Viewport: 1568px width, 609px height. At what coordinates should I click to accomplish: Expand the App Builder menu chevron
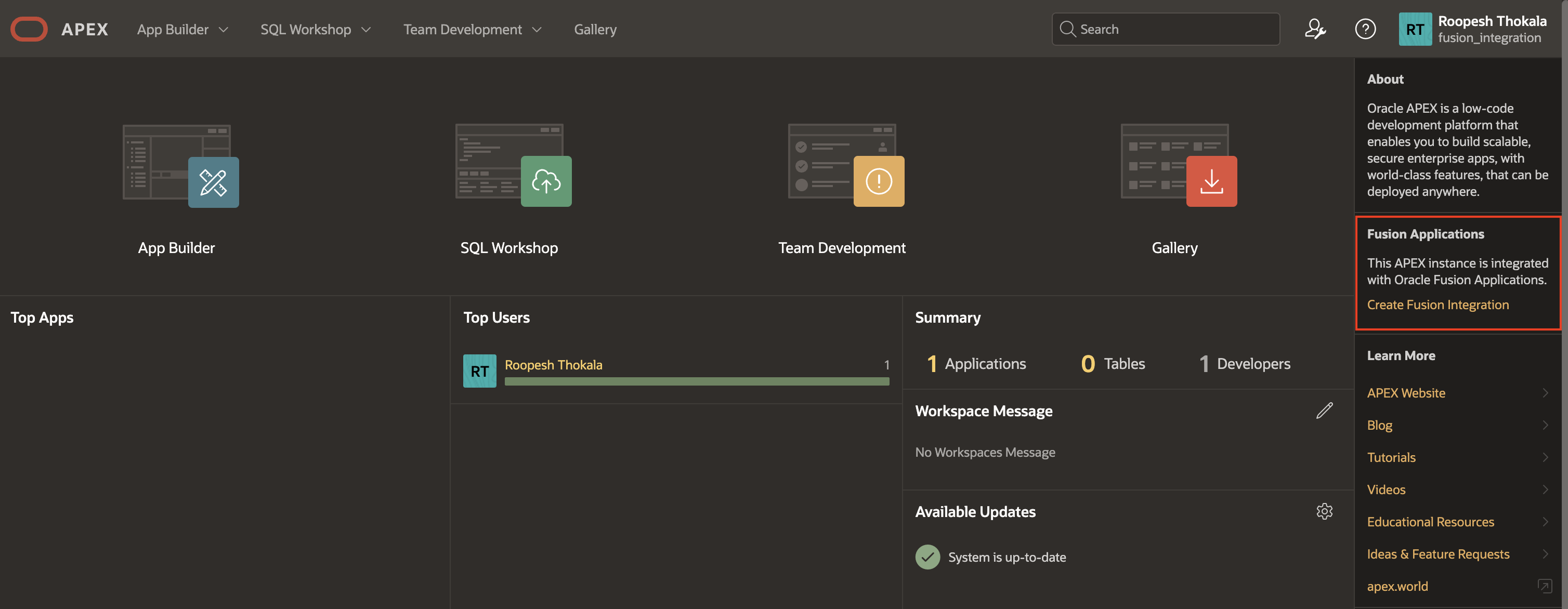[224, 29]
